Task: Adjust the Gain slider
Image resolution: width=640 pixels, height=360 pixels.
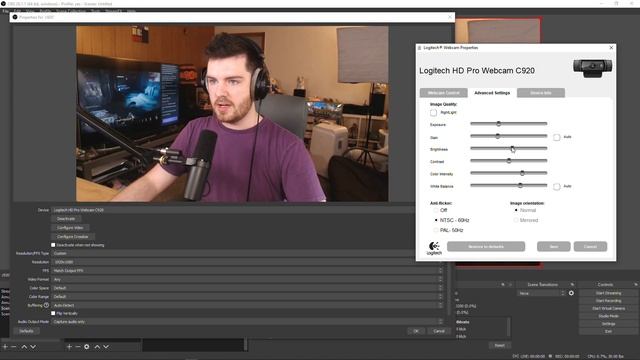Action: [509, 136]
